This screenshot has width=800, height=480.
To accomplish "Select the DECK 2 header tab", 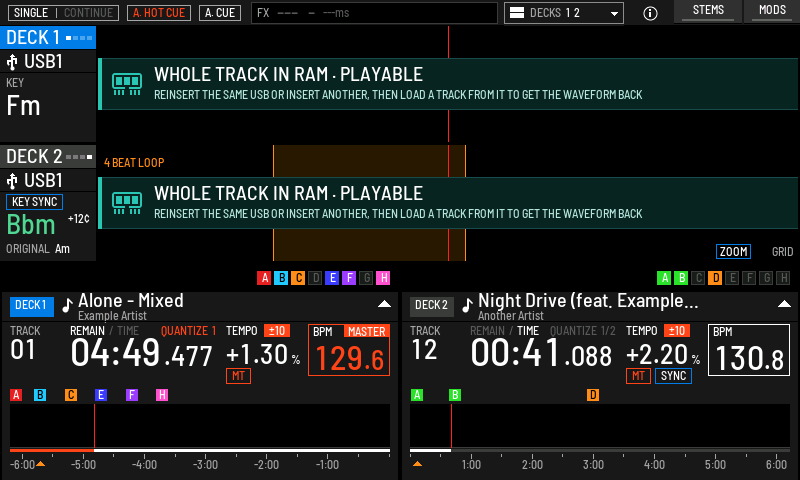I will [x=48, y=157].
